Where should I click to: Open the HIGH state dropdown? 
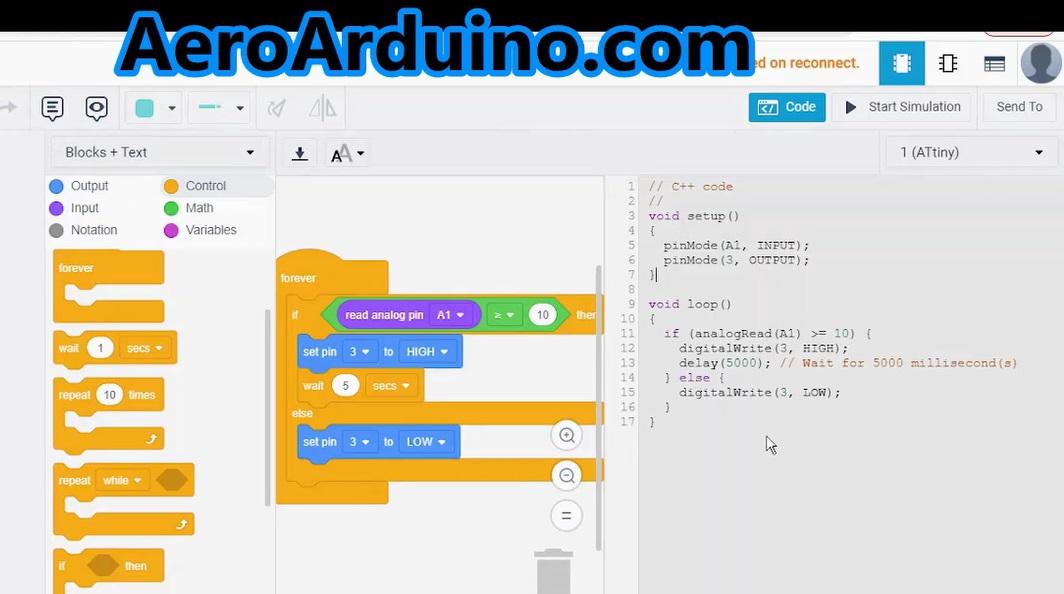tap(427, 352)
